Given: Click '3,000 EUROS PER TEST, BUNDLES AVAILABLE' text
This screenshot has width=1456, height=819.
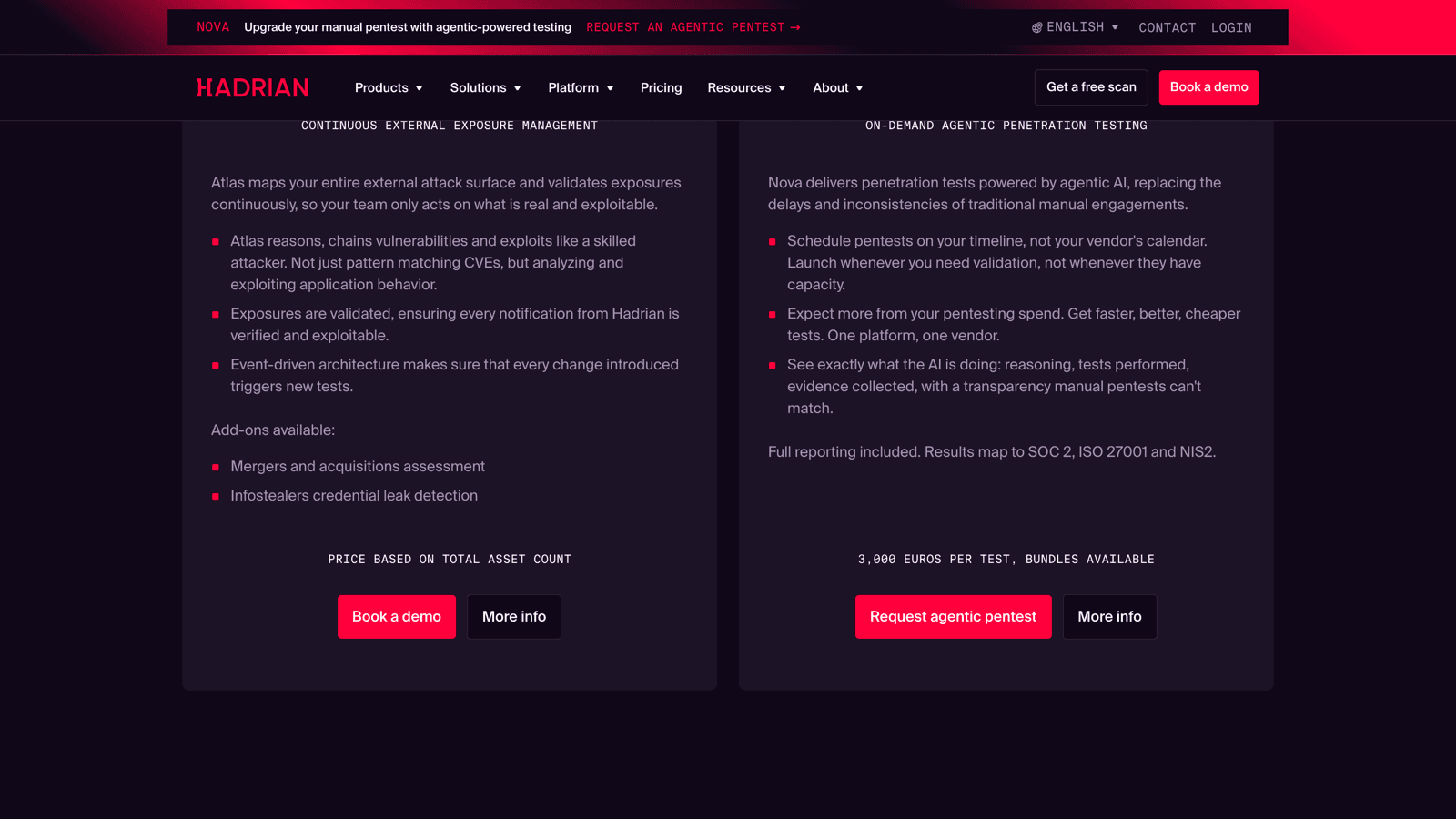Looking at the screenshot, I should point(1006,560).
